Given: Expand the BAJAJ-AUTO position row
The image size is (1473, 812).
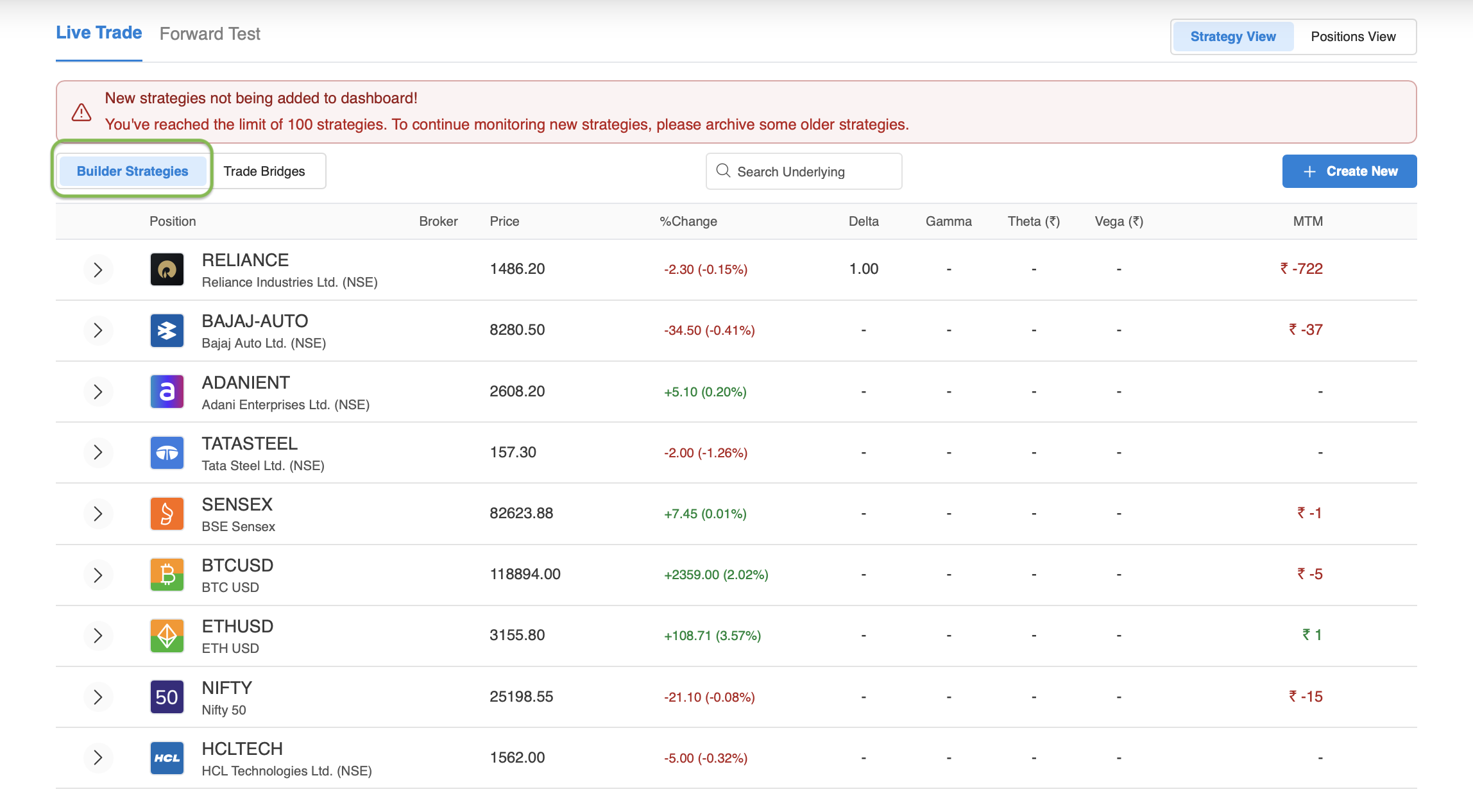Looking at the screenshot, I should [98, 330].
